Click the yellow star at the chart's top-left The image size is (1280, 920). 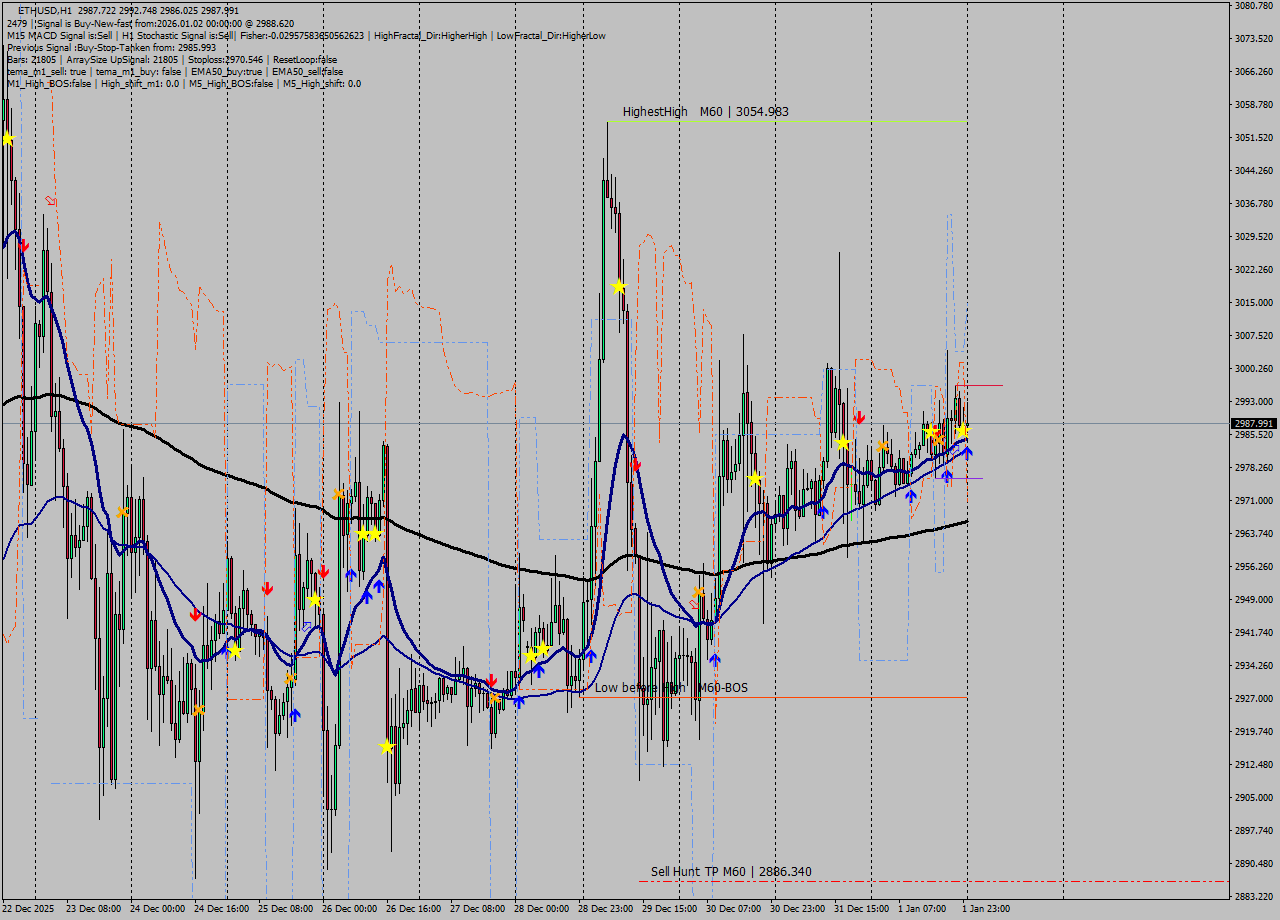tap(8, 139)
